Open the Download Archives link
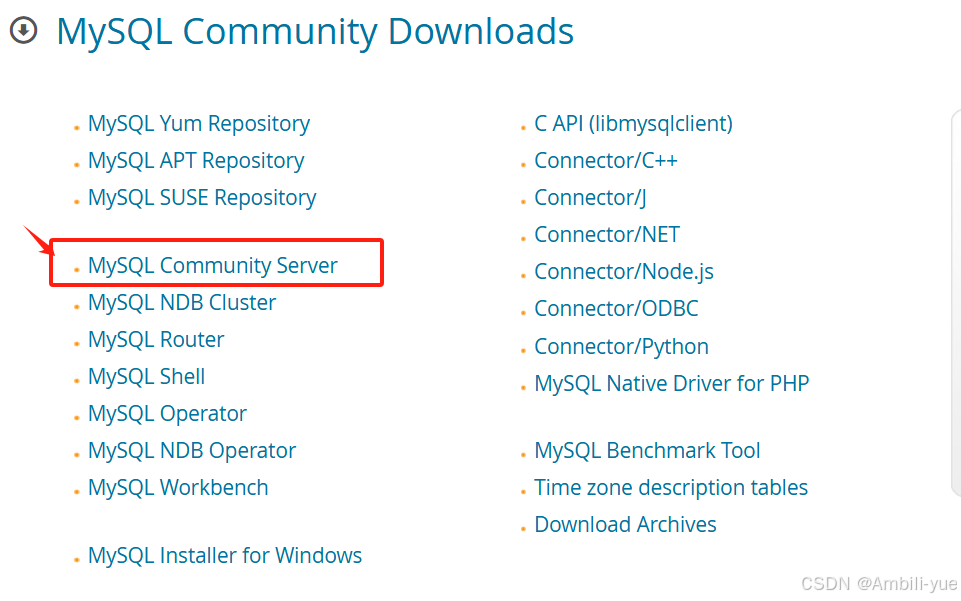 625,525
